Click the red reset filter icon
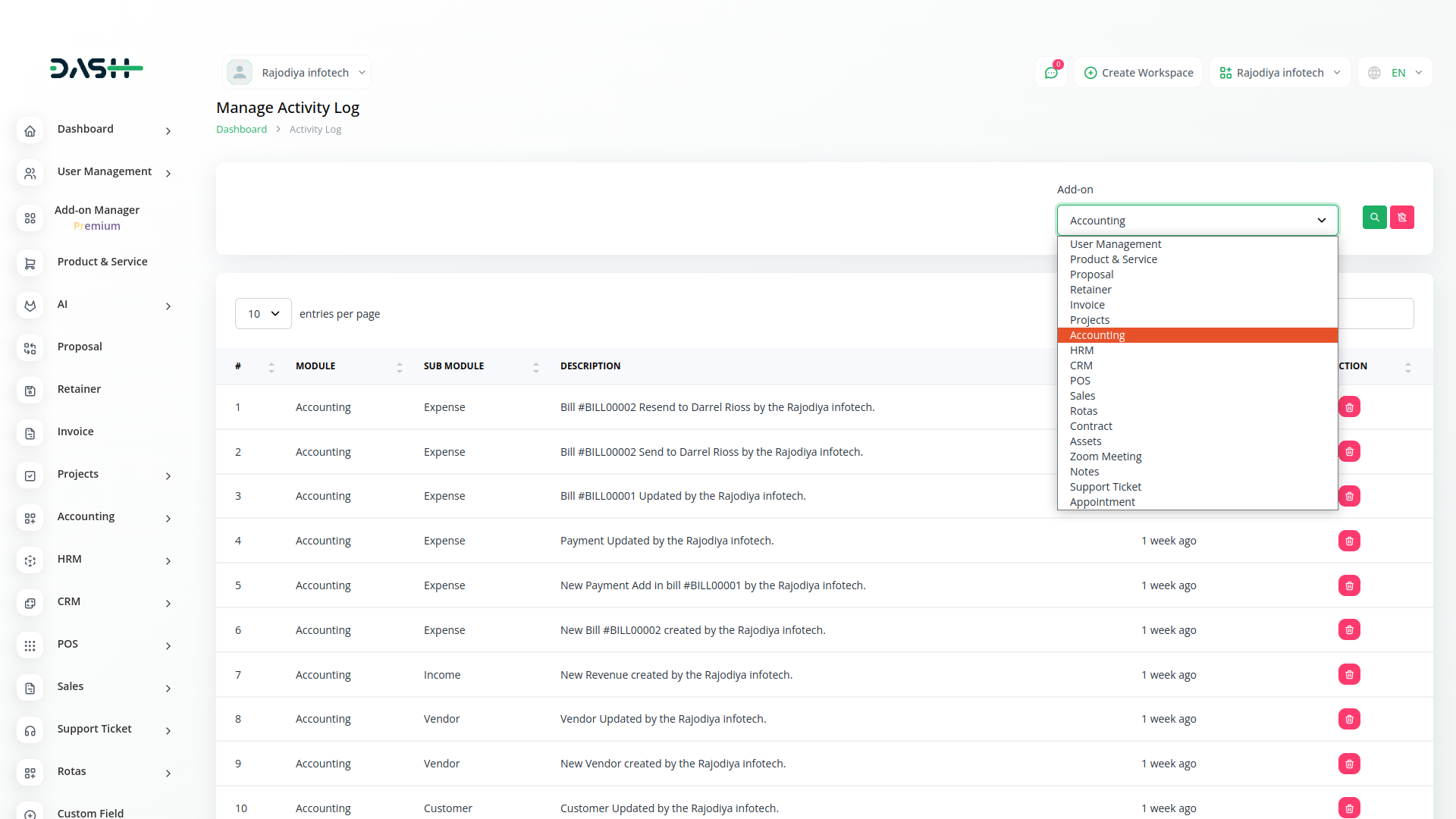This screenshot has width=1456, height=819. (x=1401, y=218)
